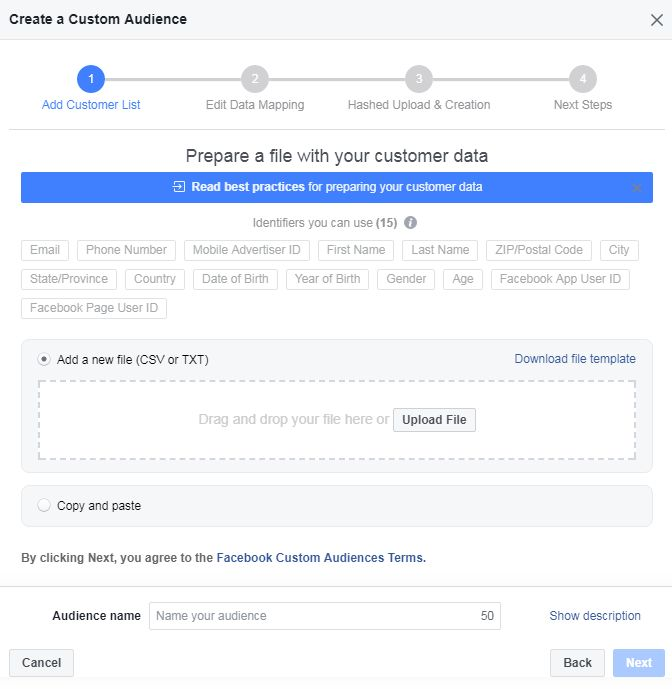
Task: Open Facebook Custom Audiences Terms link
Action: coord(321,558)
